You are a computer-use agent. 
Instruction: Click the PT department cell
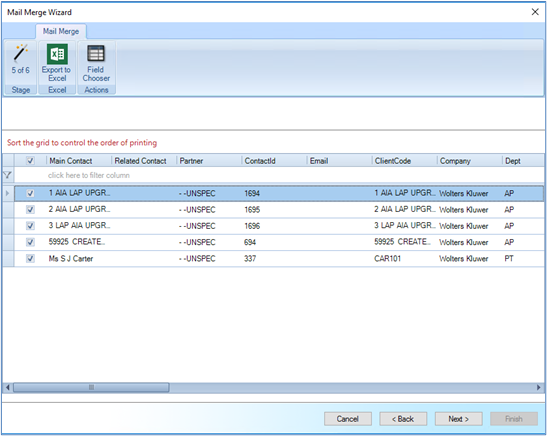(509, 258)
